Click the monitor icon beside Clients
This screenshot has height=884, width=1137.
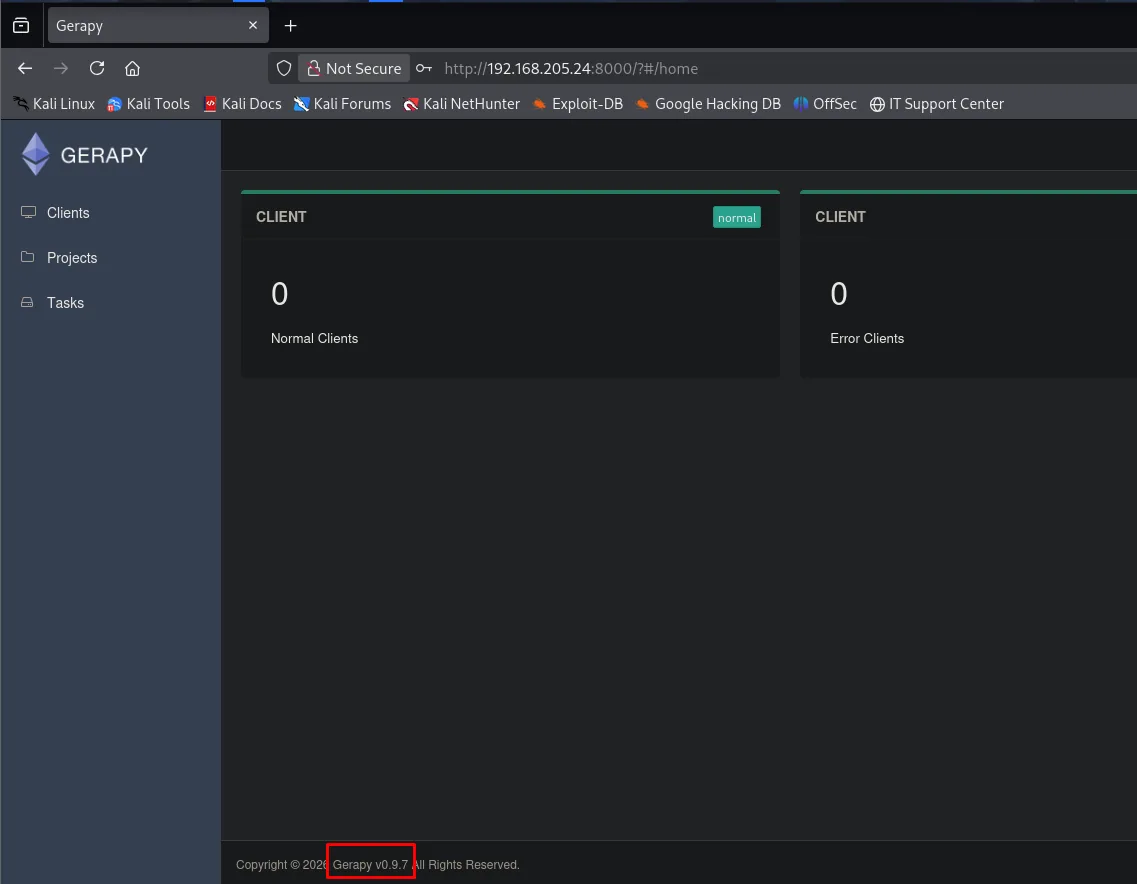(x=28, y=212)
